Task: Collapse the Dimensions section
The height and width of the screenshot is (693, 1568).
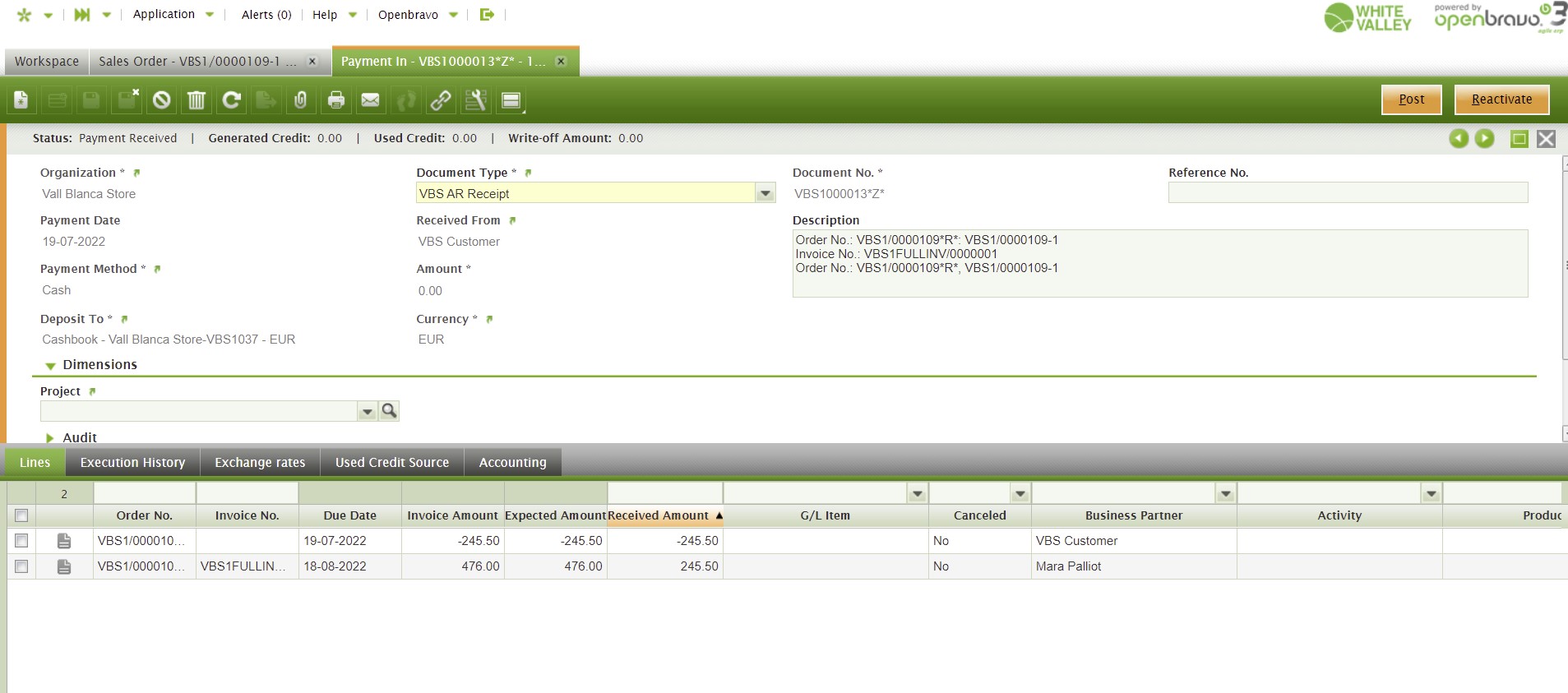Action: (51, 365)
